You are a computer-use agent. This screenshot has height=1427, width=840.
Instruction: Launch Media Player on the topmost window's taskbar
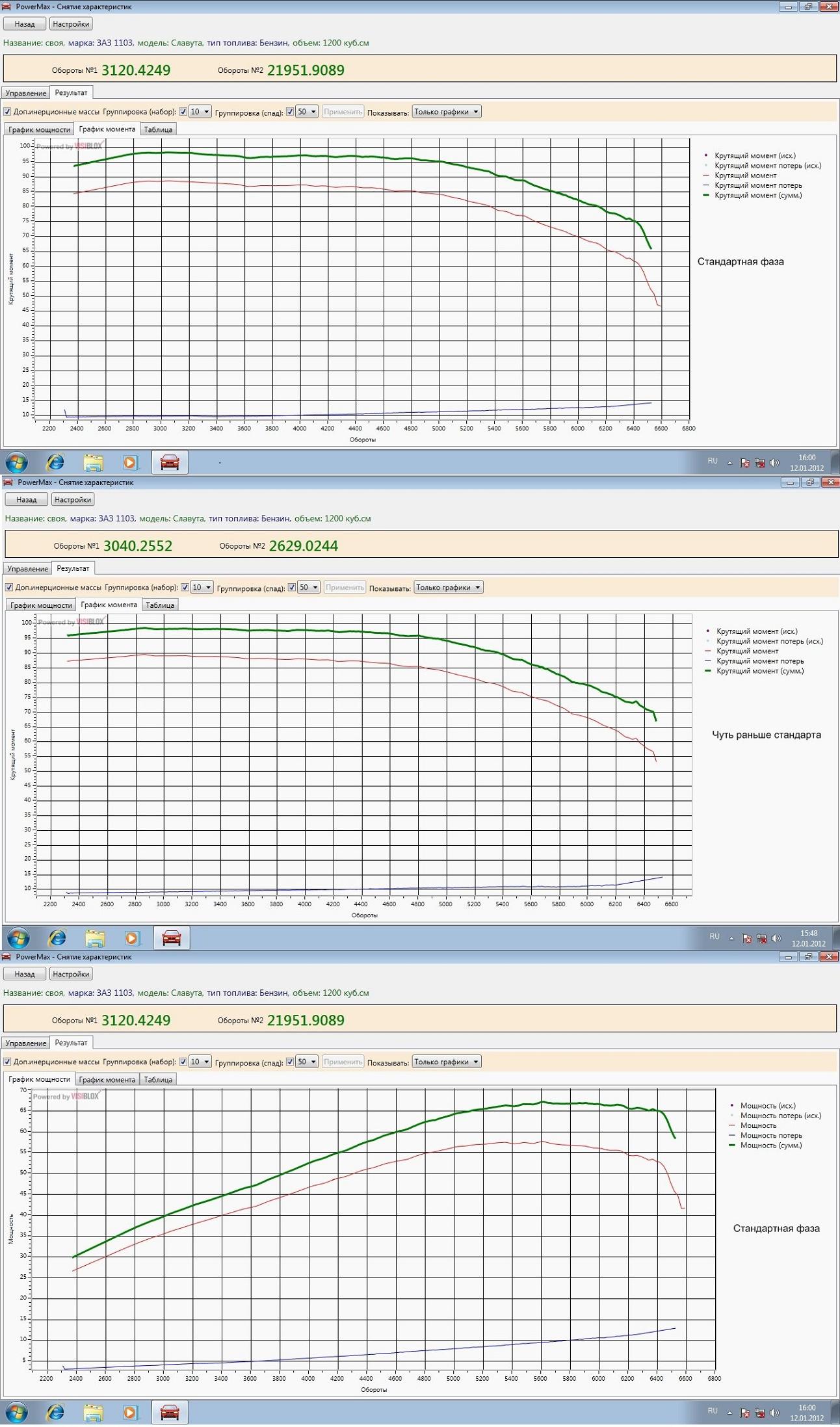pos(130,462)
